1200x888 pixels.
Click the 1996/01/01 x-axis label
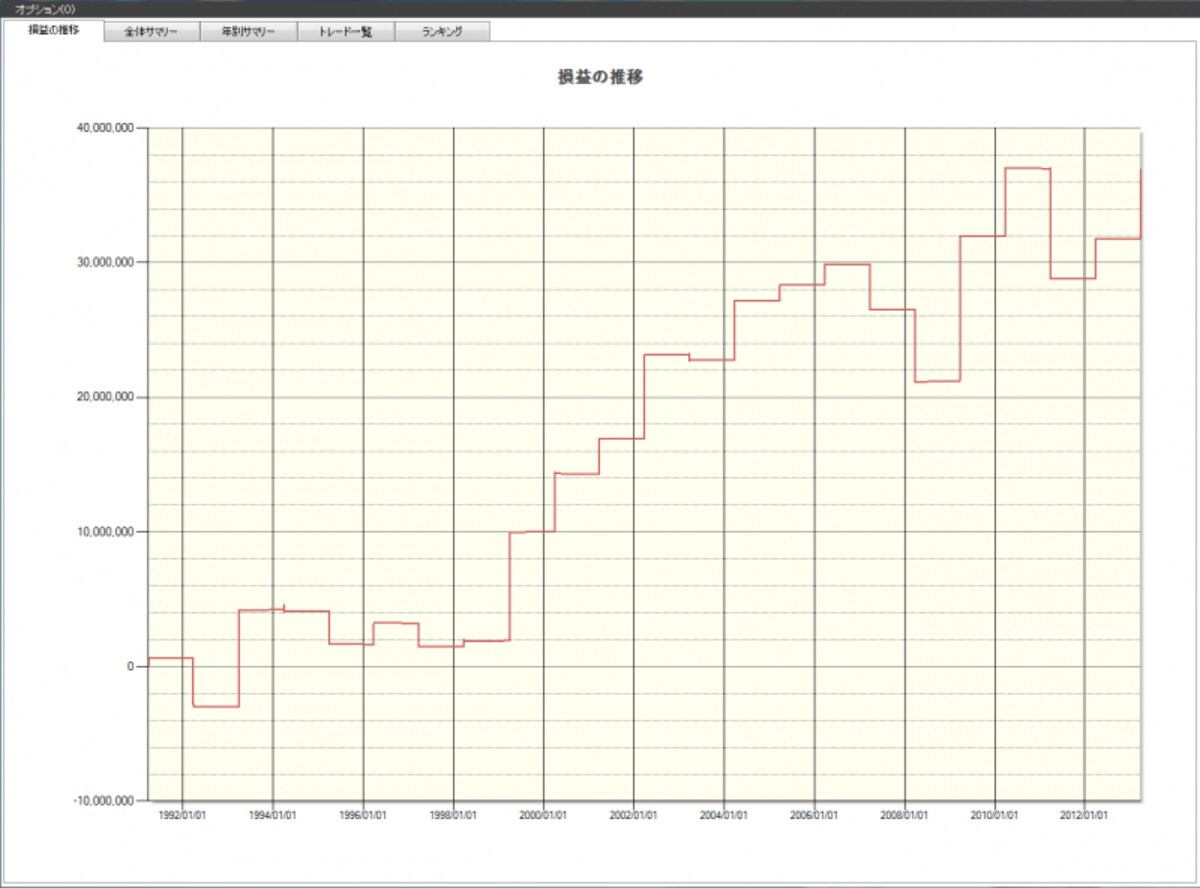pyautogui.click(x=363, y=815)
